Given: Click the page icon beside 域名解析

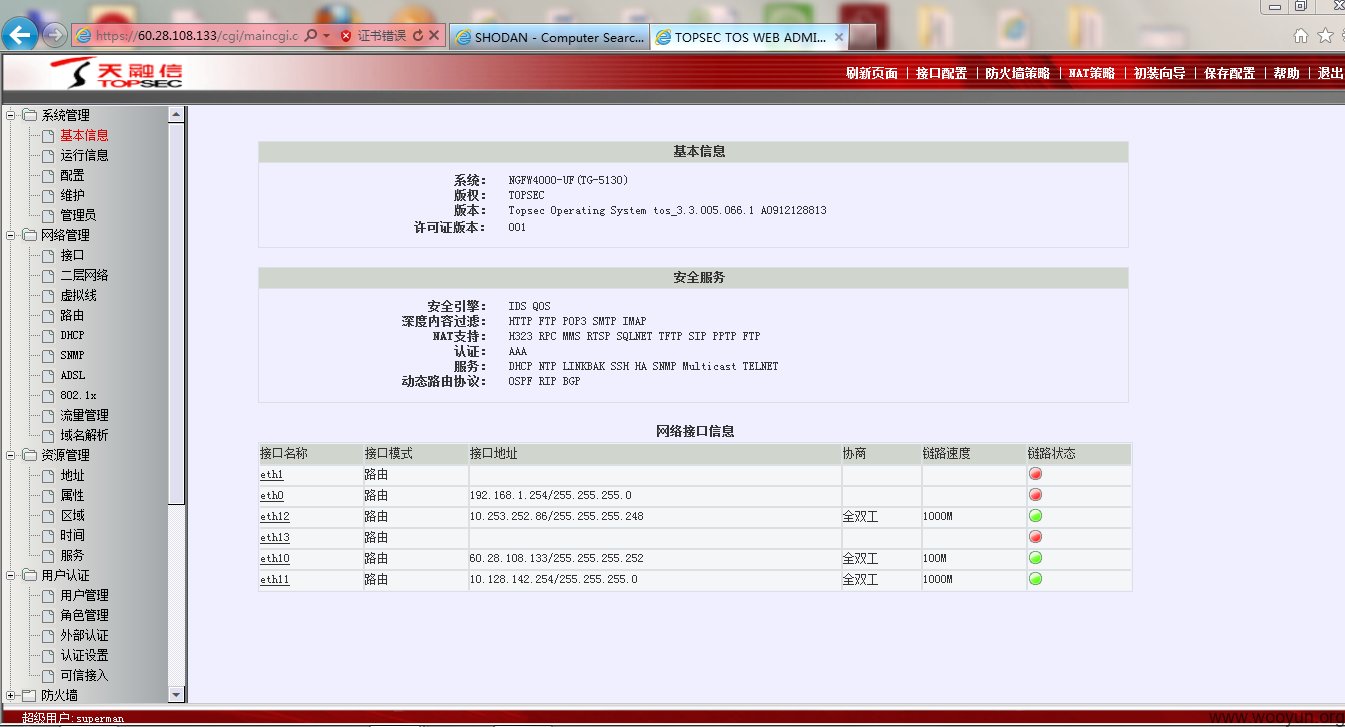Looking at the screenshot, I should point(48,435).
